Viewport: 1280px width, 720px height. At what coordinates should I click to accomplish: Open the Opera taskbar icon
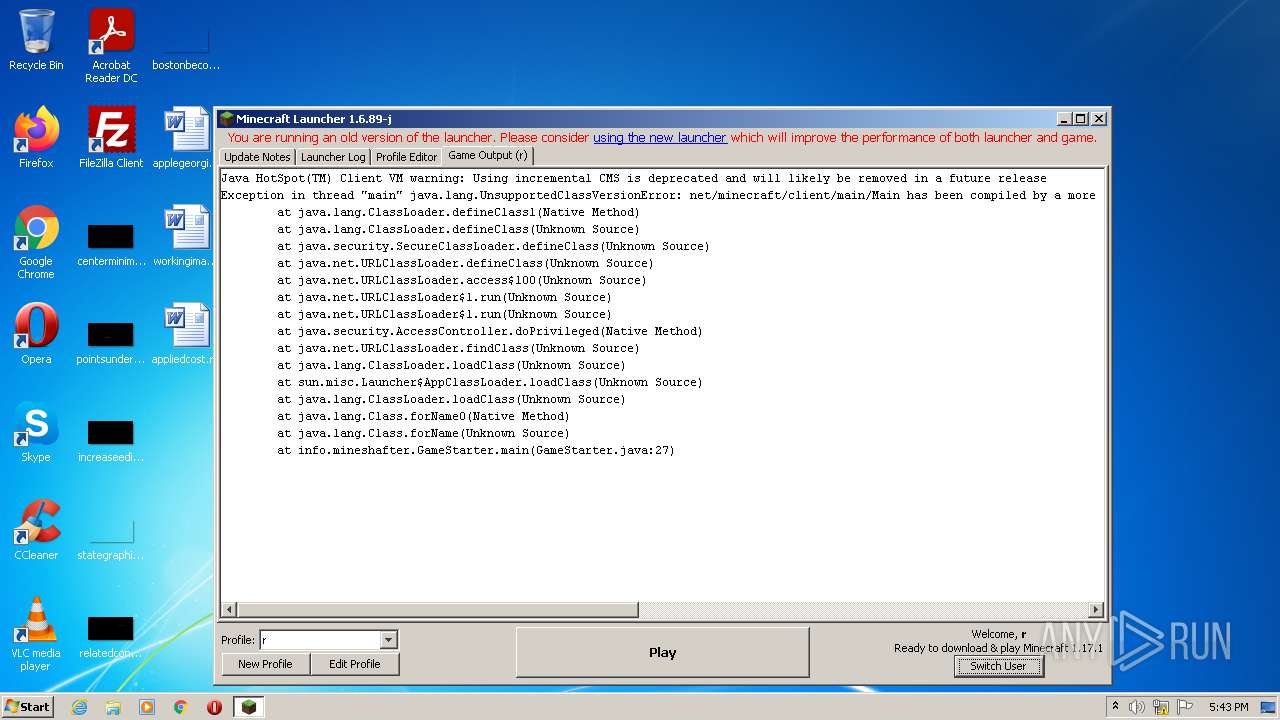pos(214,707)
